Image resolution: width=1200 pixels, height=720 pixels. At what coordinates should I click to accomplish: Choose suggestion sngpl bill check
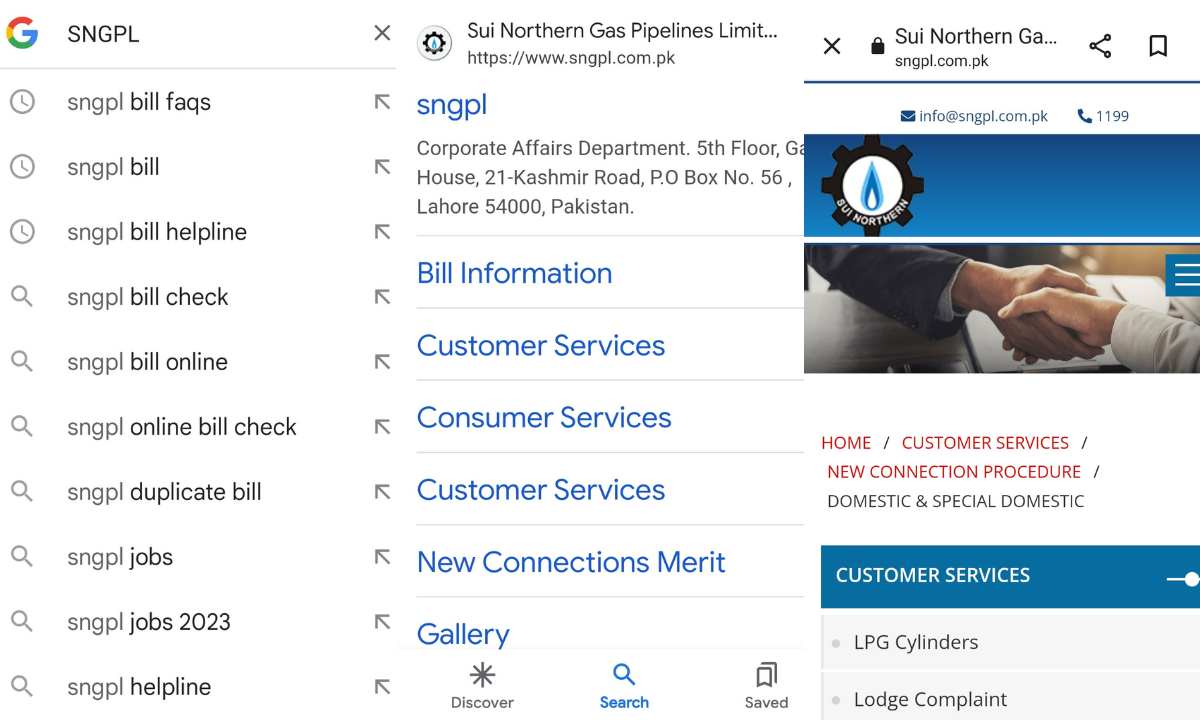click(x=148, y=297)
